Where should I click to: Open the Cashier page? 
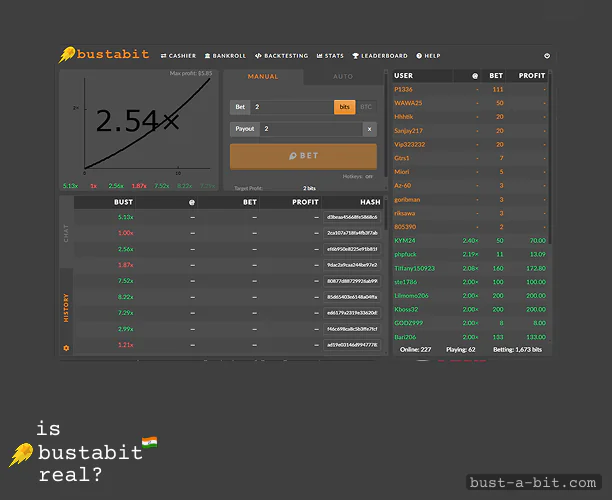[178, 56]
